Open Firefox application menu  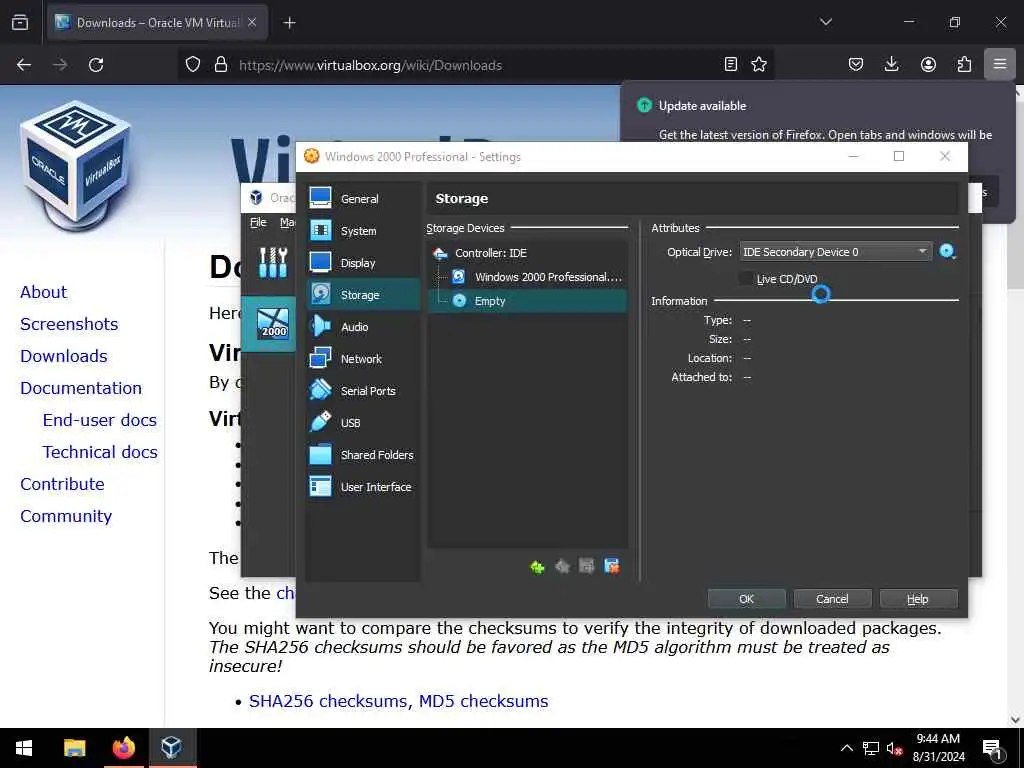pos(1000,64)
